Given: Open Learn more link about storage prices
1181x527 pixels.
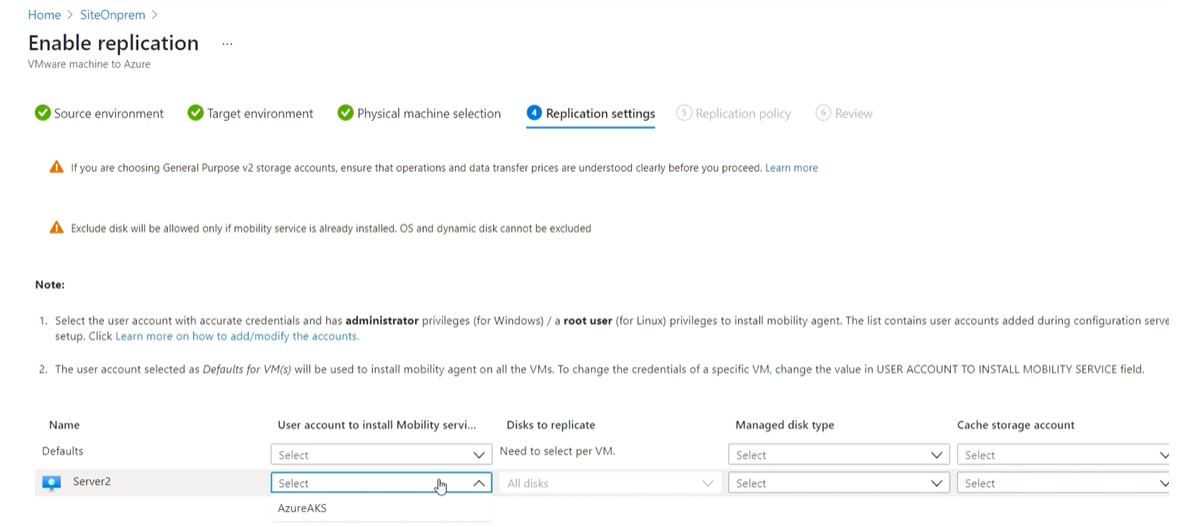Looking at the screenshot, I should point(792,168).
